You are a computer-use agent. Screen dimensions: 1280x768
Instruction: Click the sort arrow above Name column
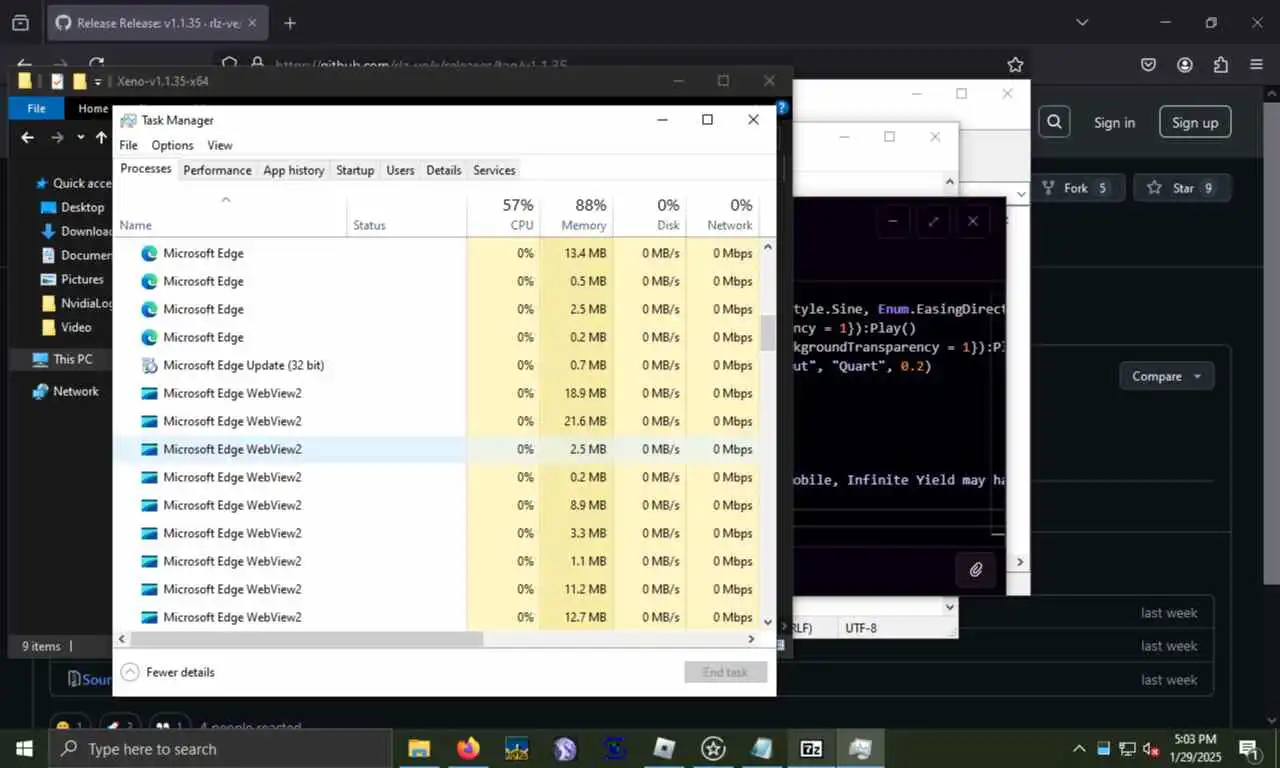coord(226,200)
